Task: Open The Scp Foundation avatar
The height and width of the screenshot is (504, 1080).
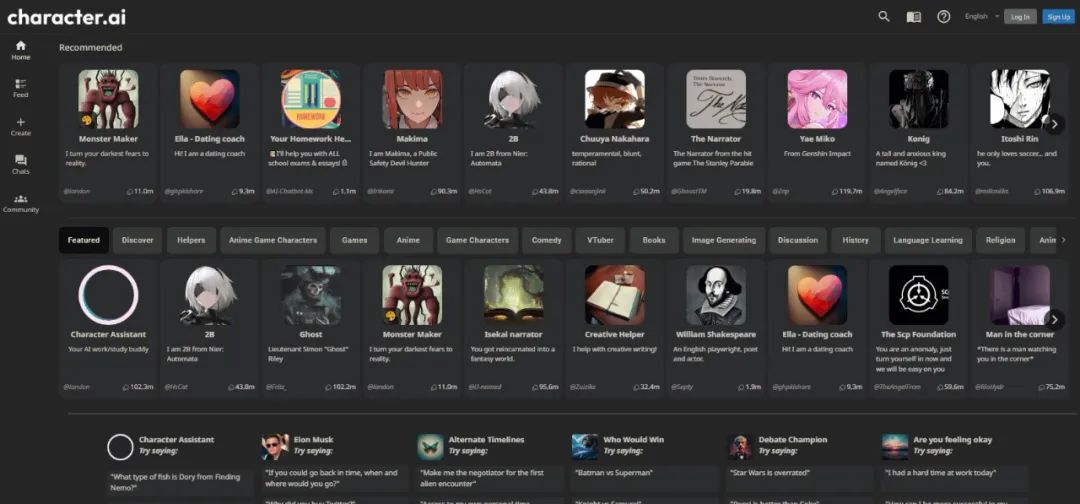Action: pos(918,295)
